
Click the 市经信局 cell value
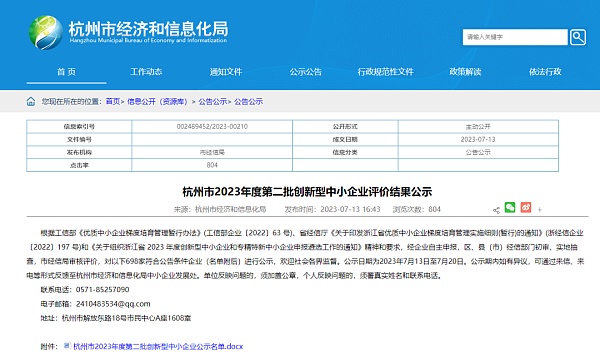coord(212,152)
